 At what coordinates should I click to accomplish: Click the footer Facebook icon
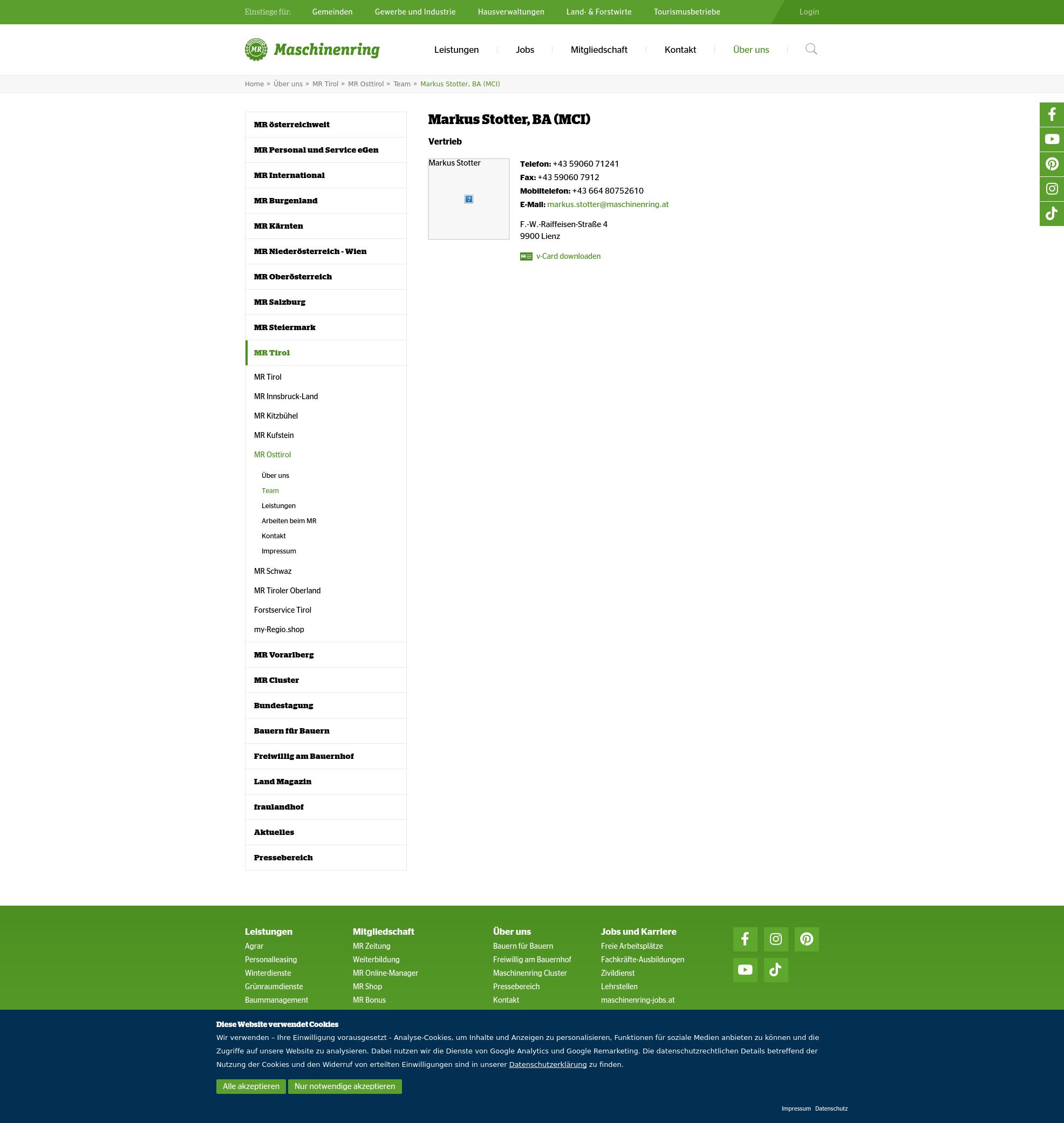tap(745, 939)
